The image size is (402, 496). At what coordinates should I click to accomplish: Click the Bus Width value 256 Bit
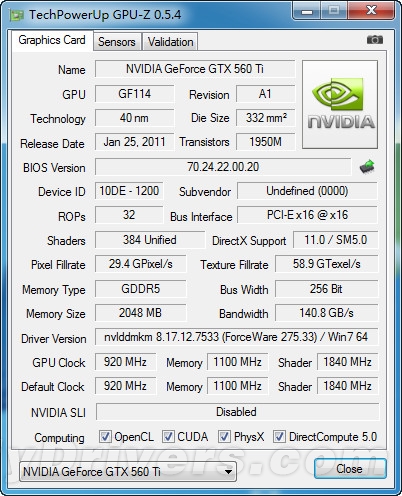326,289
